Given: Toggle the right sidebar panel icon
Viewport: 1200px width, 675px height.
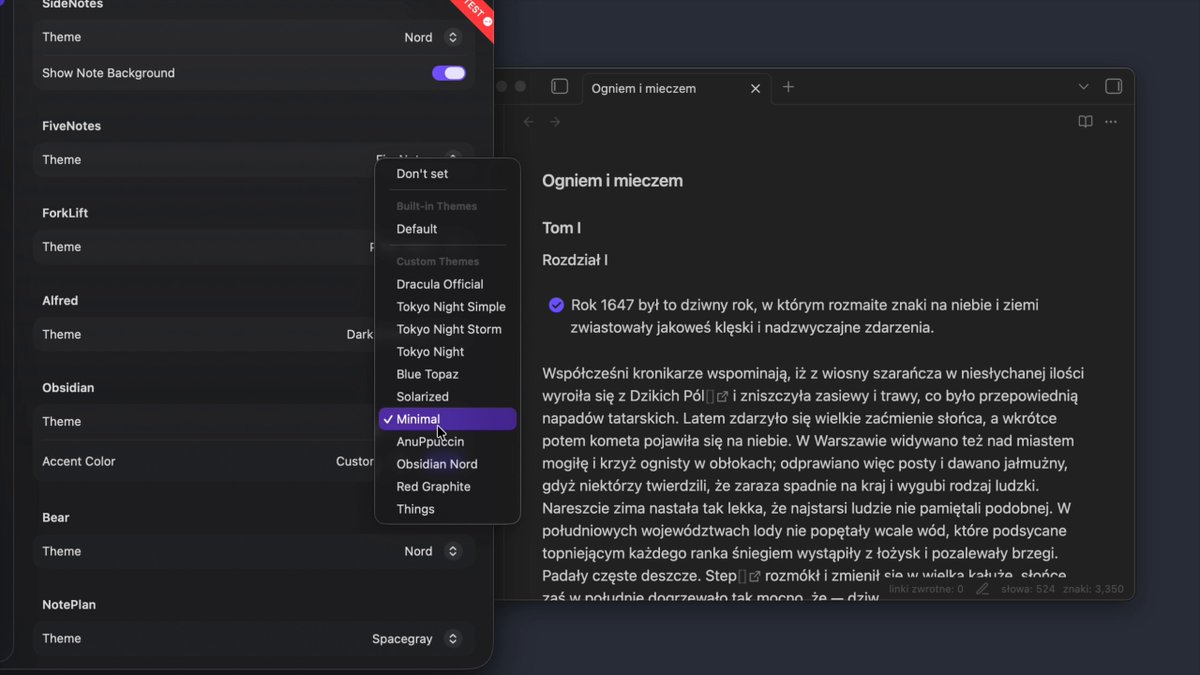Looking at the screenshot, I should (x=1113, y=87).
